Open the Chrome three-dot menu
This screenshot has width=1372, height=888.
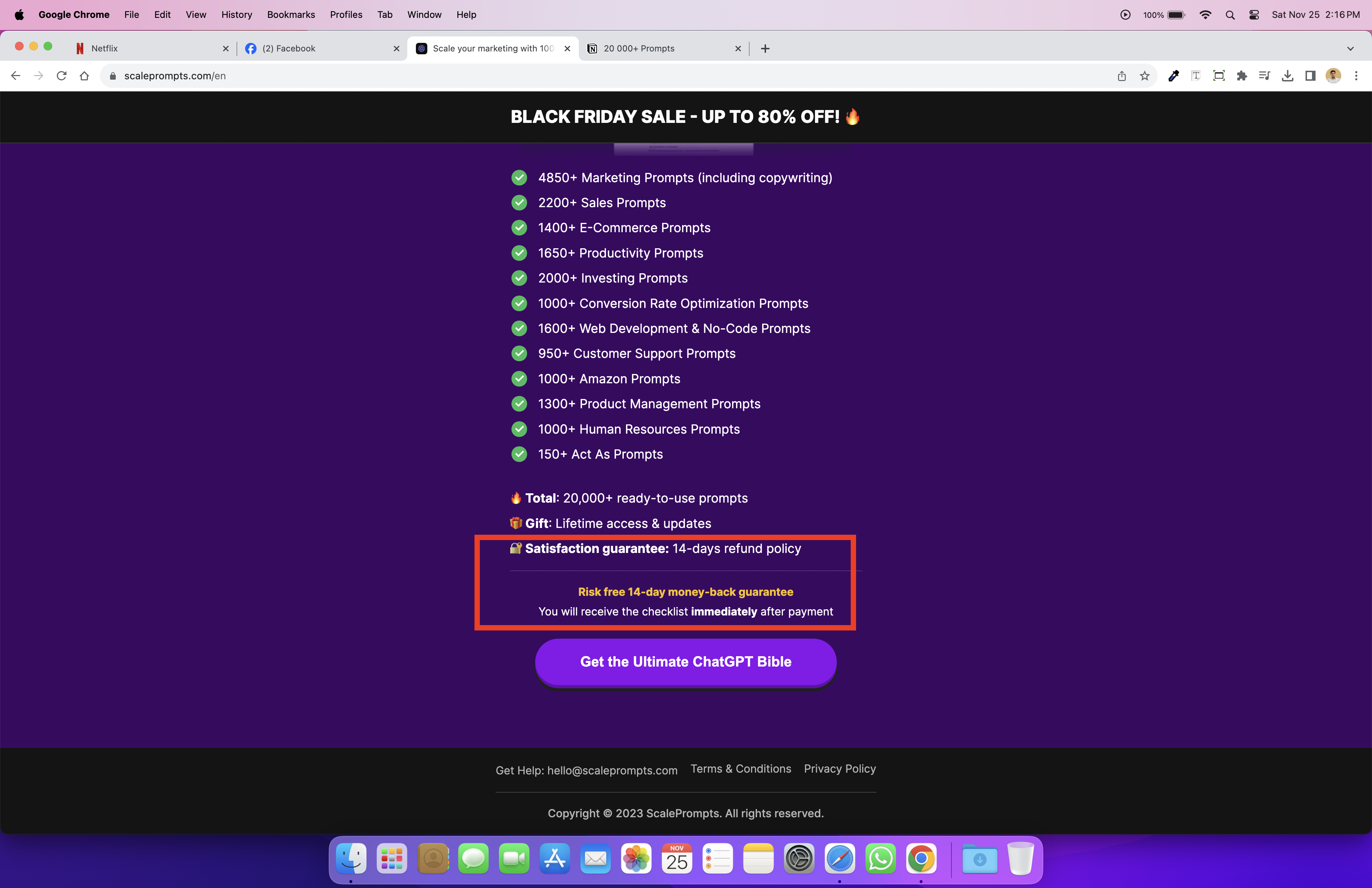1356,75
